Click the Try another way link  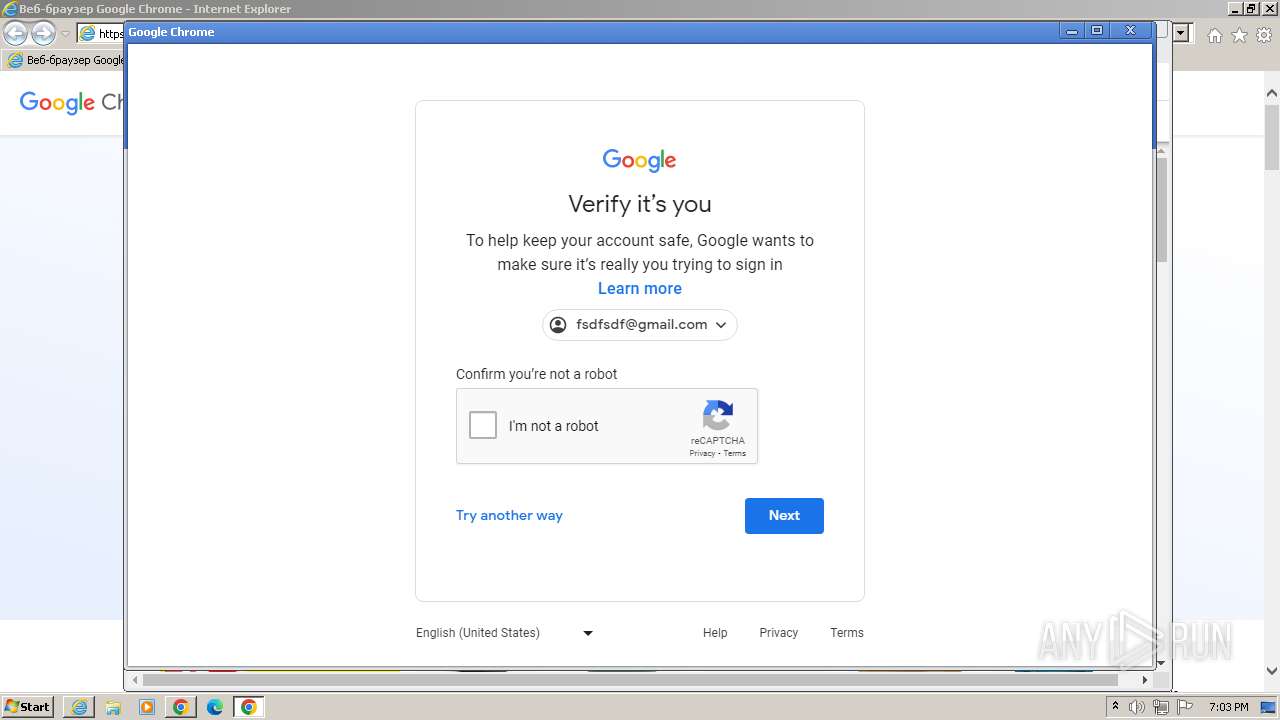tap(509, 515)
